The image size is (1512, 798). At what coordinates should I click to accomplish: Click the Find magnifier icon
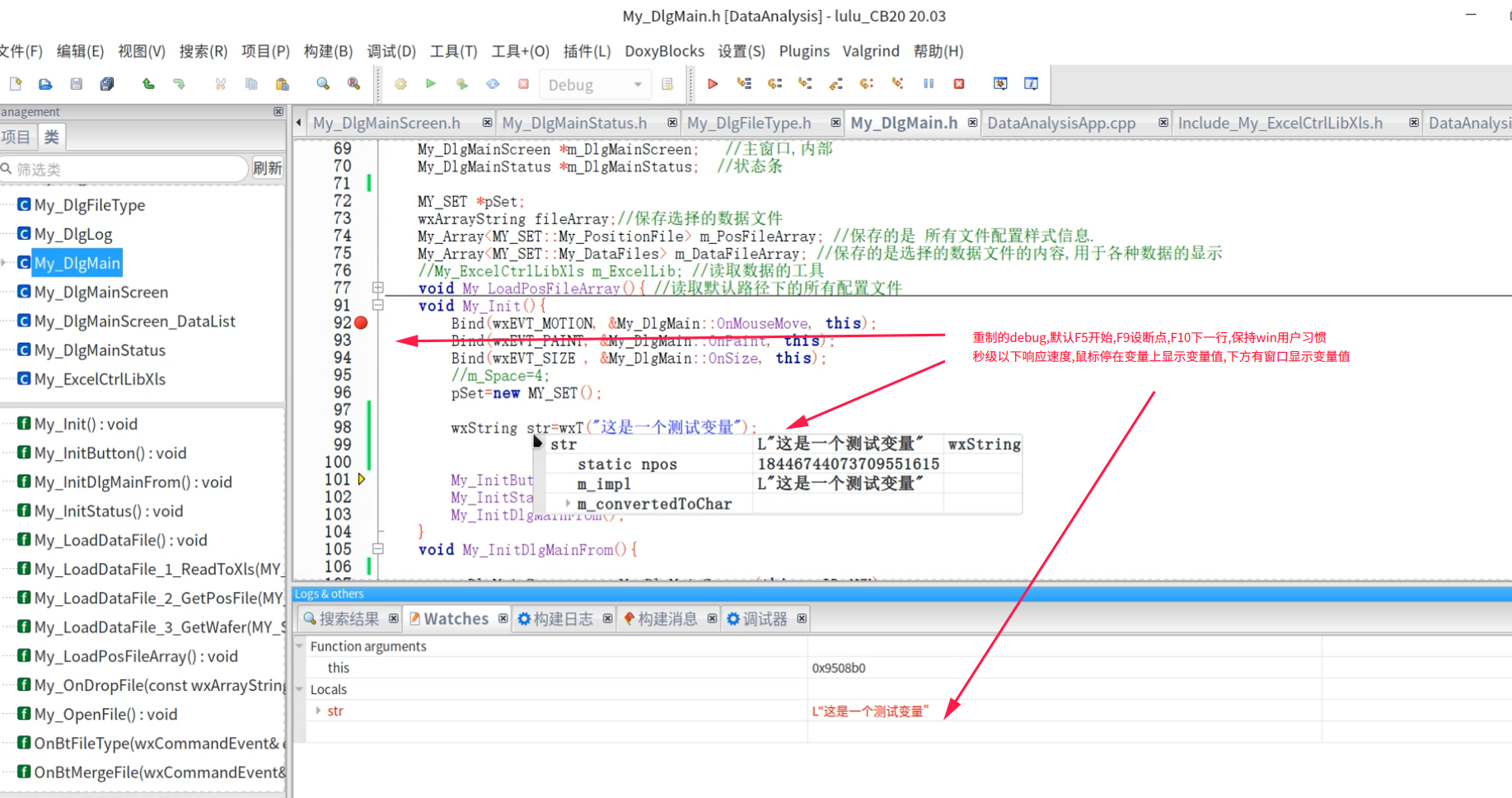pyautogui.click(x=323, y=84)
